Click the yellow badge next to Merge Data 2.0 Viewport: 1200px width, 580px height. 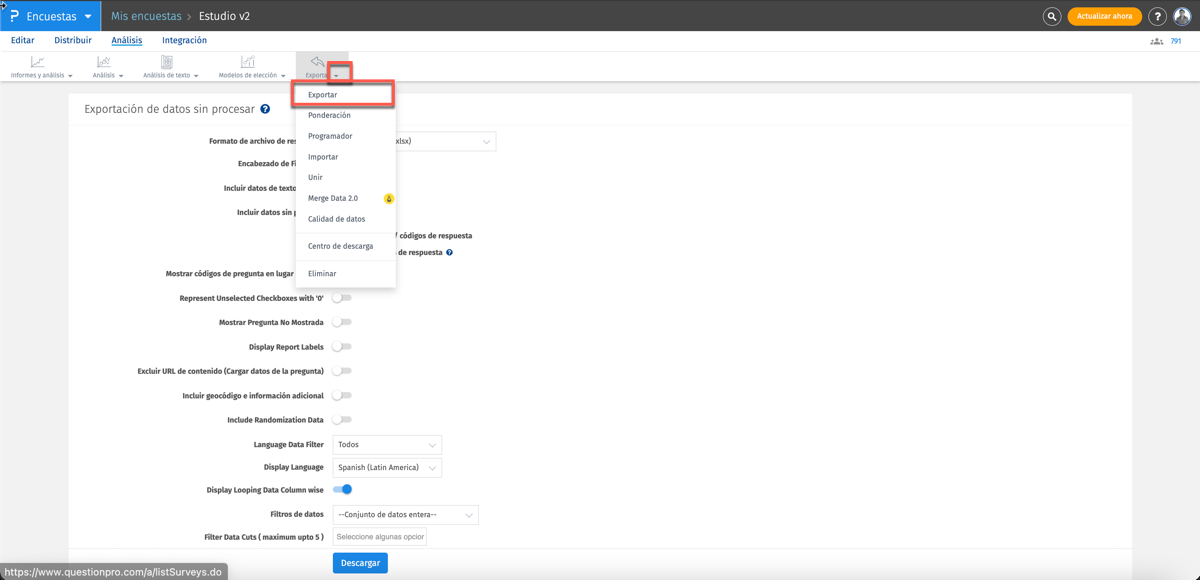coord(389,198)
